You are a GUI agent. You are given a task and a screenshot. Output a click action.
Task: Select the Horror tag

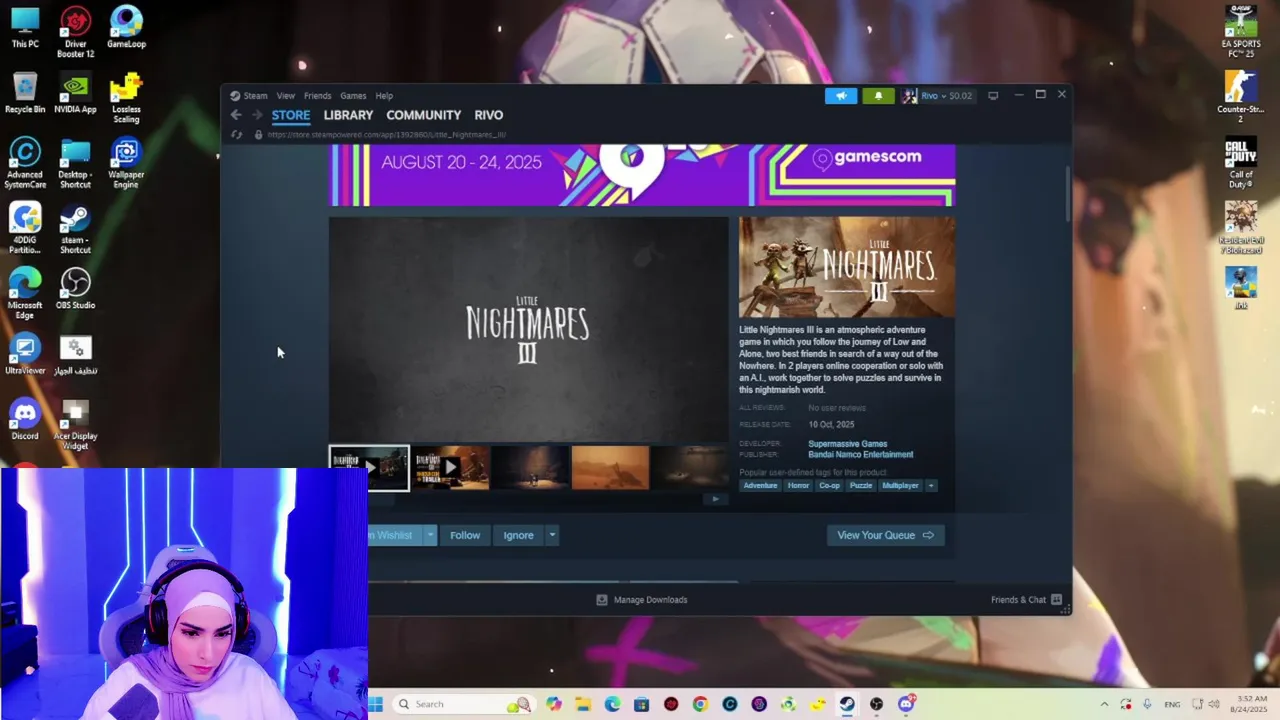798,486
